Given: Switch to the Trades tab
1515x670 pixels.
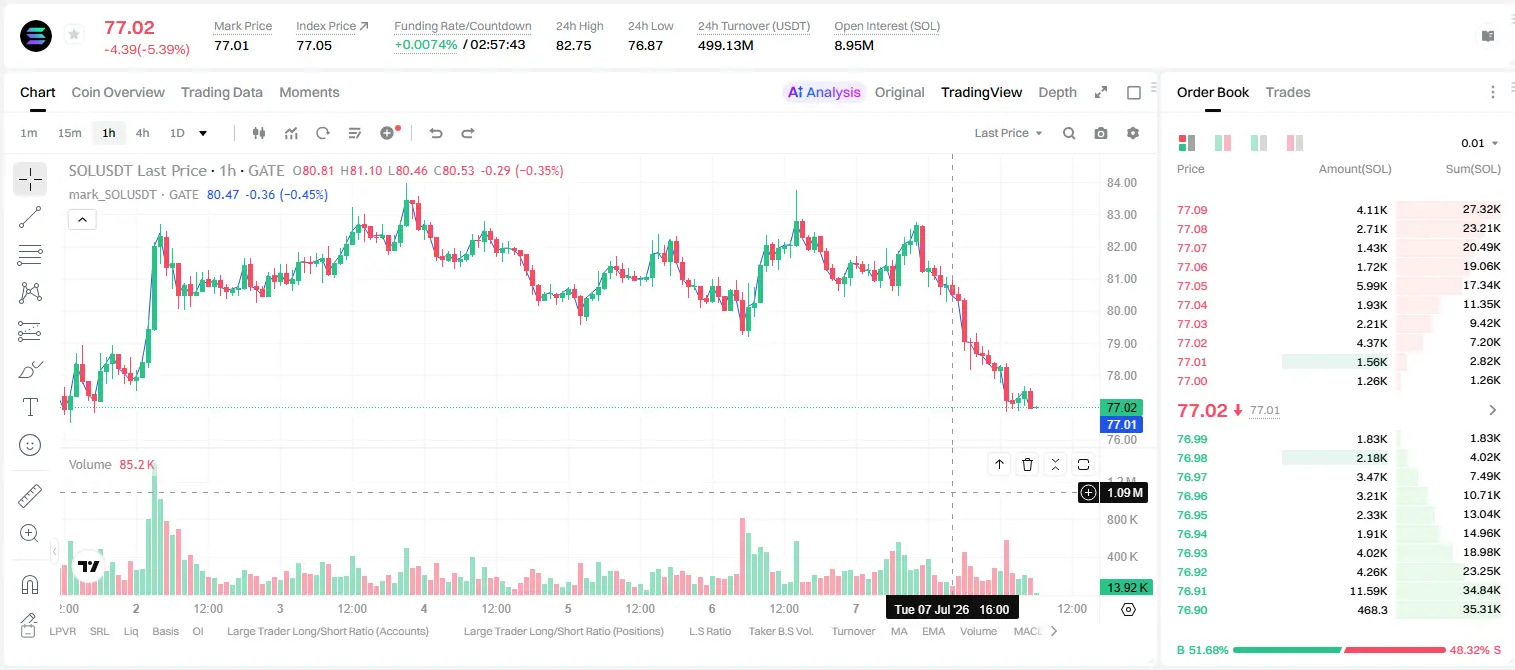Looking at the screenshot, I should click(1287, 92).
